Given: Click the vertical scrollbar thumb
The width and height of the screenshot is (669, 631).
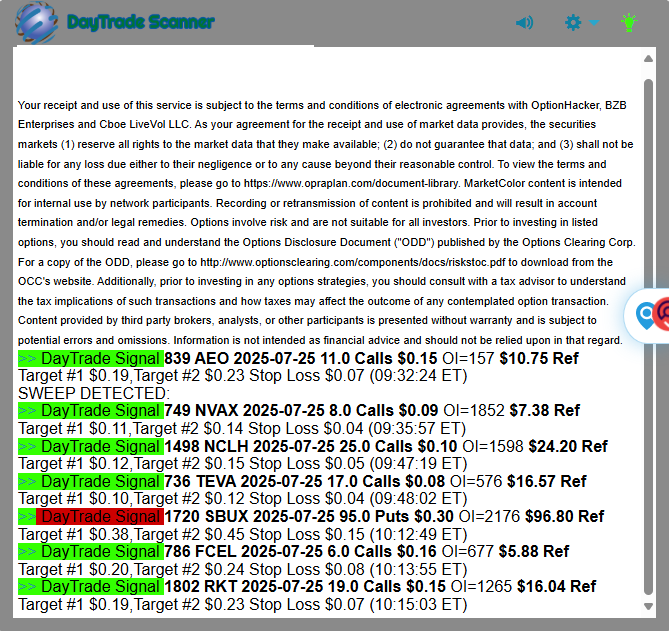Looking at the screenshot, I should 648,336.
